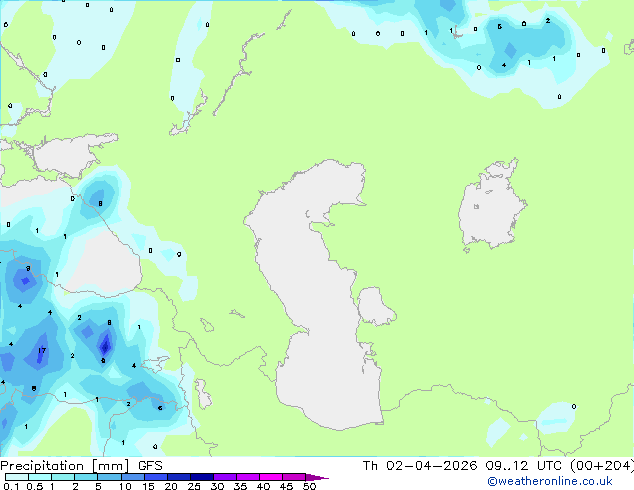
Task: Pick the 35–40 mm purple legend swatch
Action: (x=248, y=477)
